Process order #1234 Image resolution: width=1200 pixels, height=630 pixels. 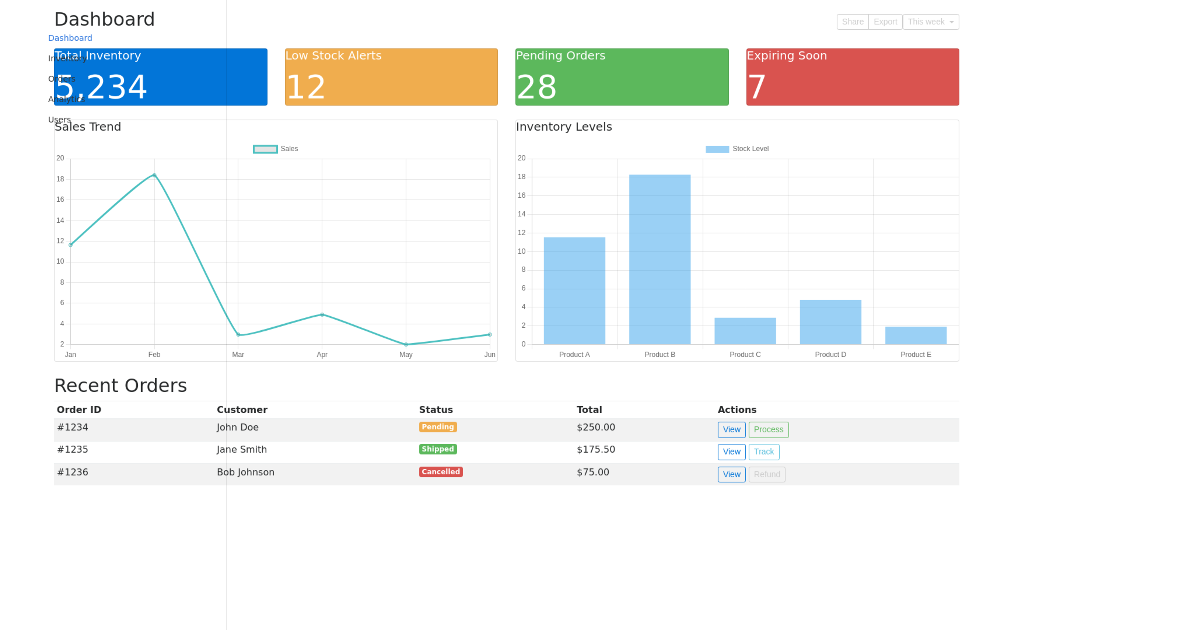click(768, 428)
